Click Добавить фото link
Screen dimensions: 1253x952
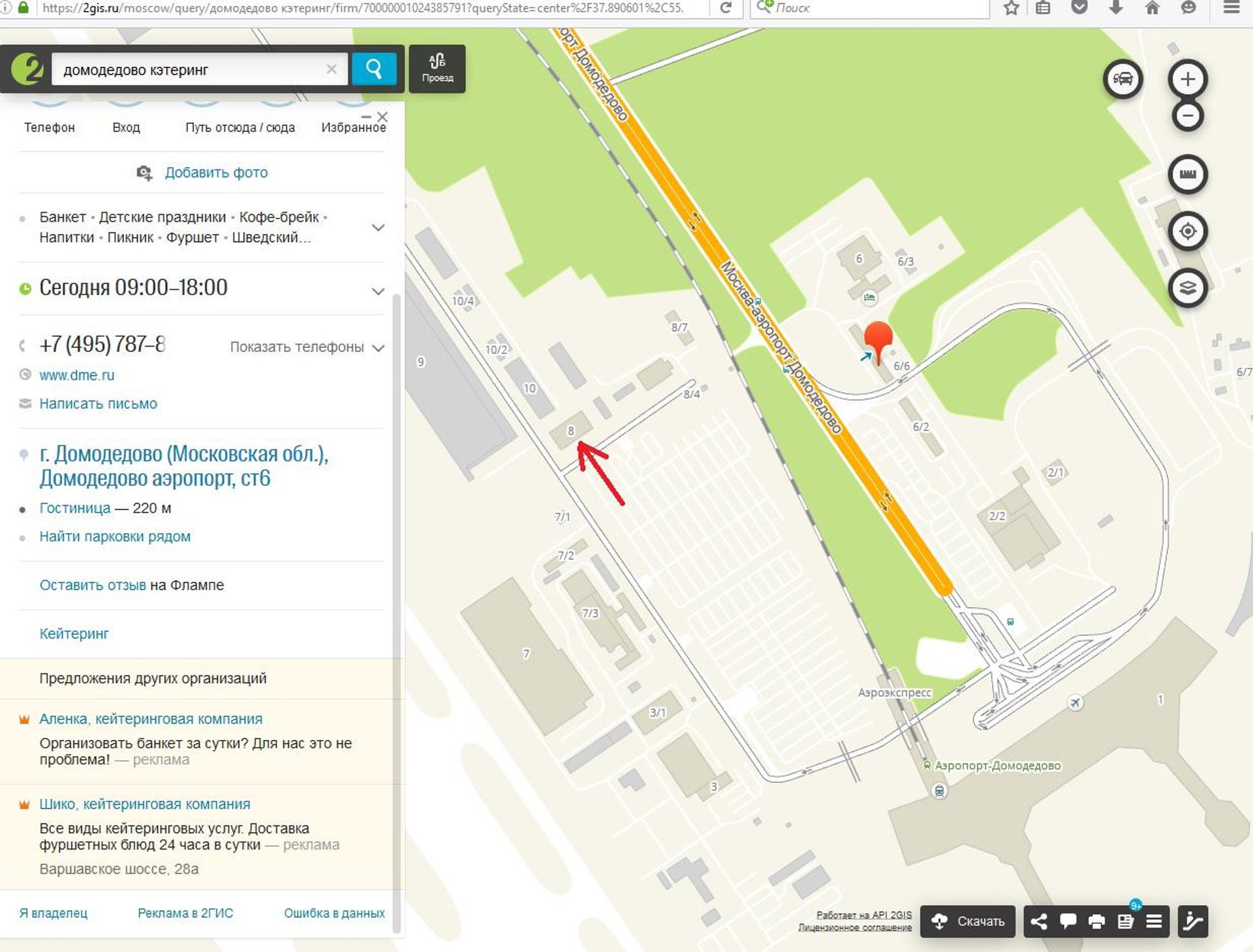pyautogui.click(x=216, y=173)
